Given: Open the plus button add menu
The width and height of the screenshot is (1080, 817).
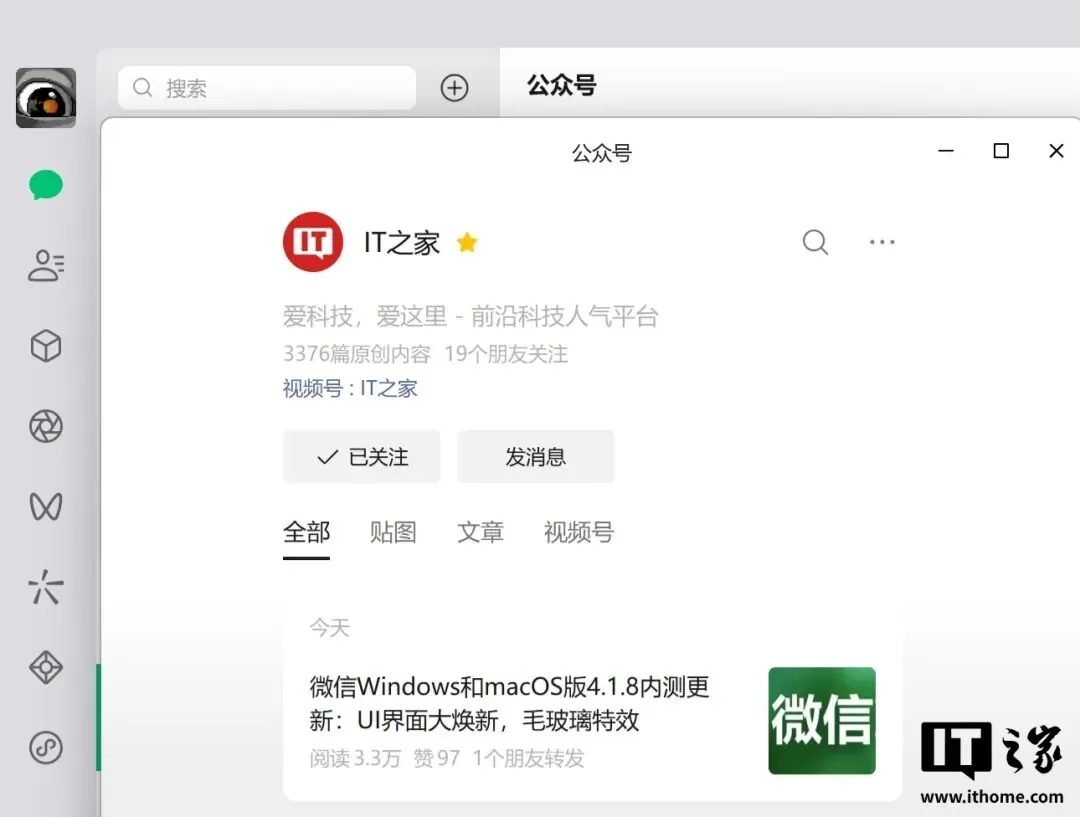Looking at the screenshot, I should 454,87.
